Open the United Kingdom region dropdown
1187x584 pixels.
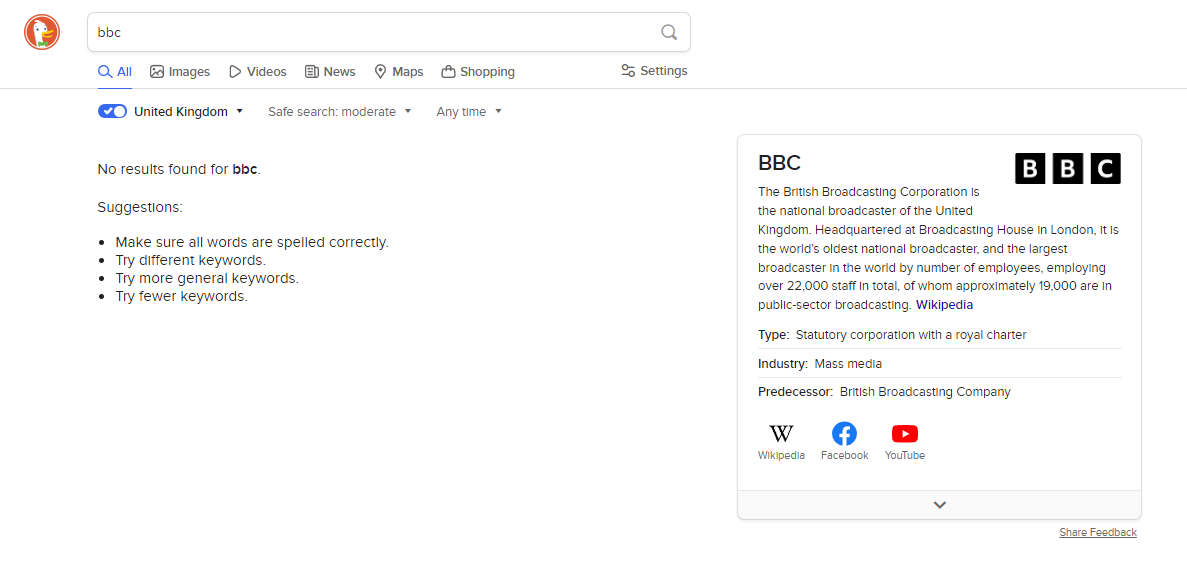[189, 111]
